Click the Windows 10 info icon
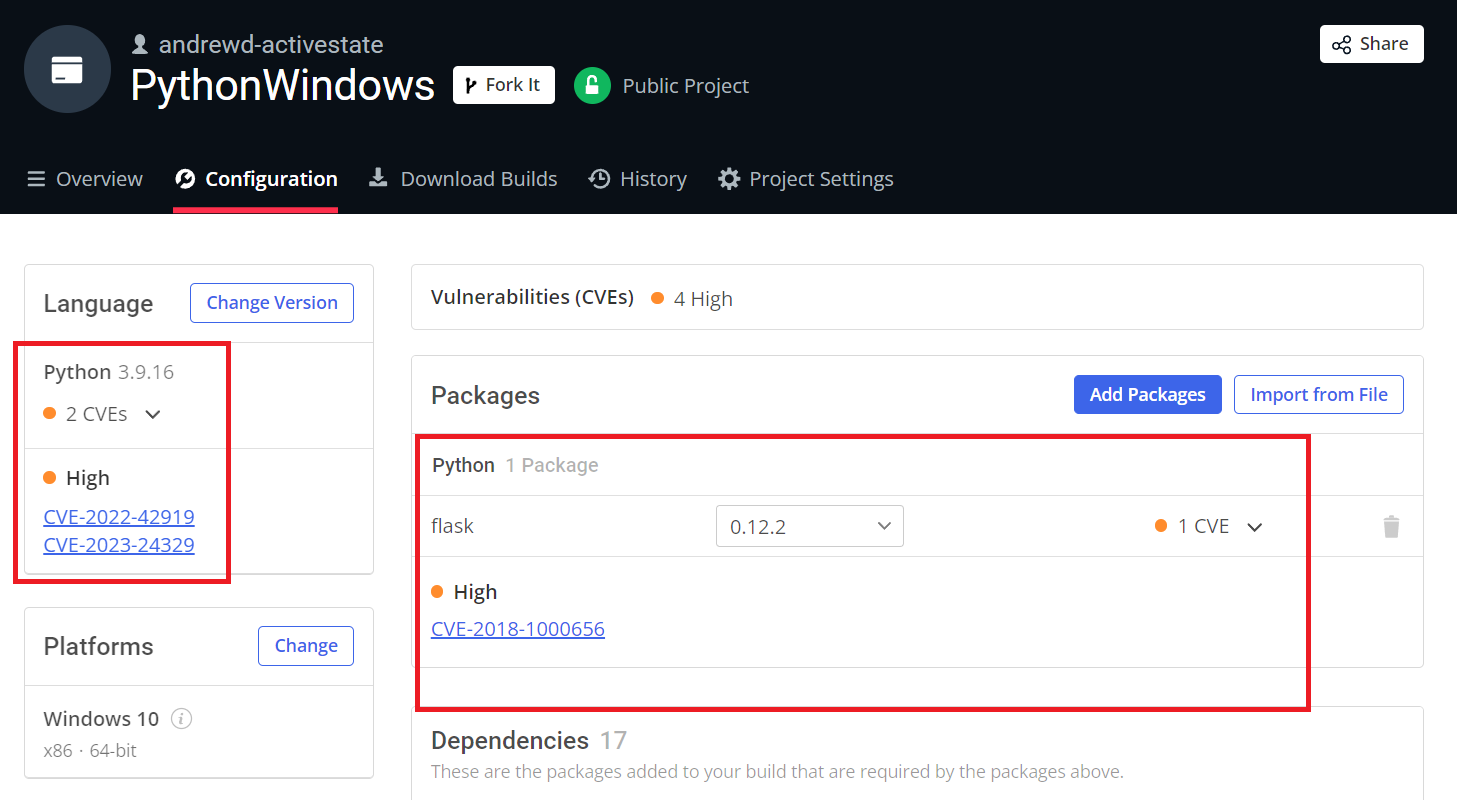Screen dimensions: 1457x800 pyautogui.click(x=181, y=718)
